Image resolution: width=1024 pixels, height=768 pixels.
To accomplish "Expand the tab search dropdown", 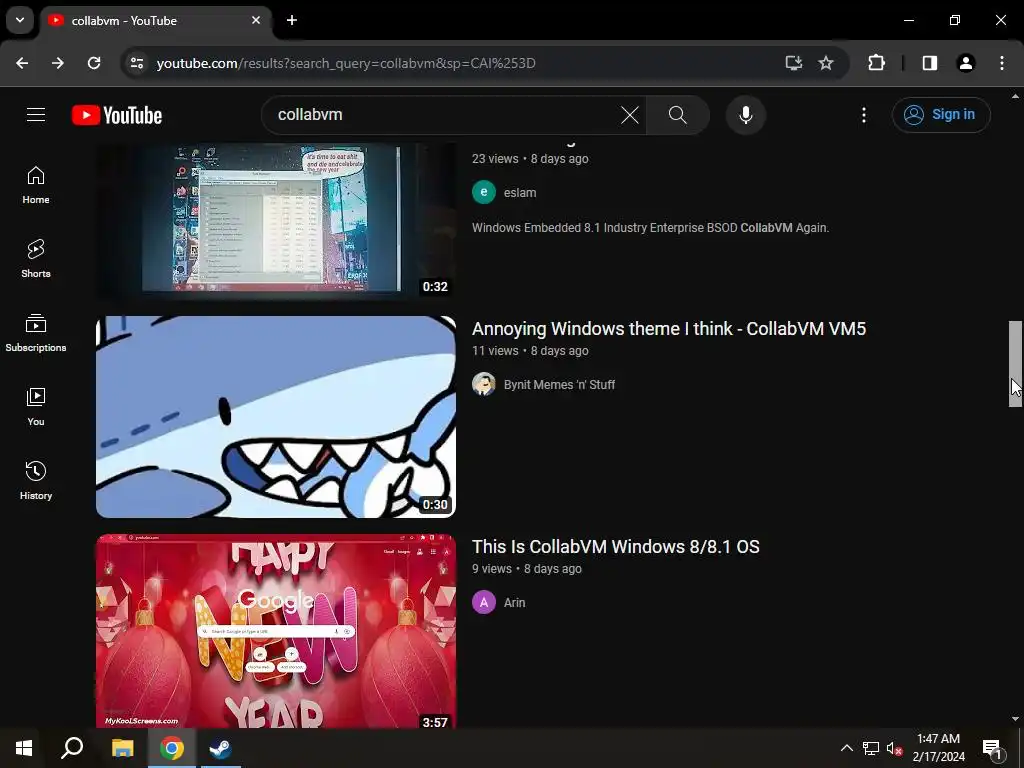I will point(20,20).
